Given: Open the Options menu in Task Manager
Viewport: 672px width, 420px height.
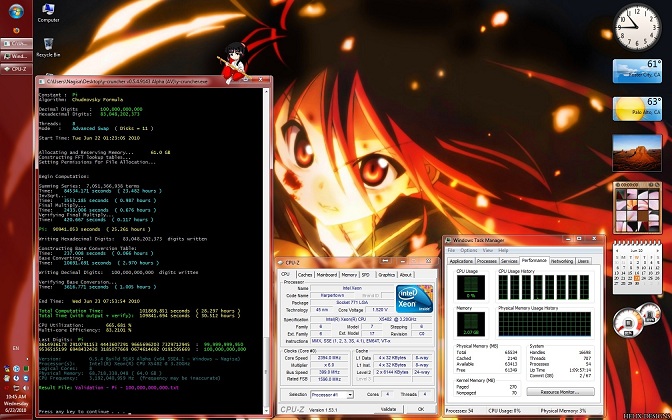Looking at the screenshot, I should [x=470, y=250].
